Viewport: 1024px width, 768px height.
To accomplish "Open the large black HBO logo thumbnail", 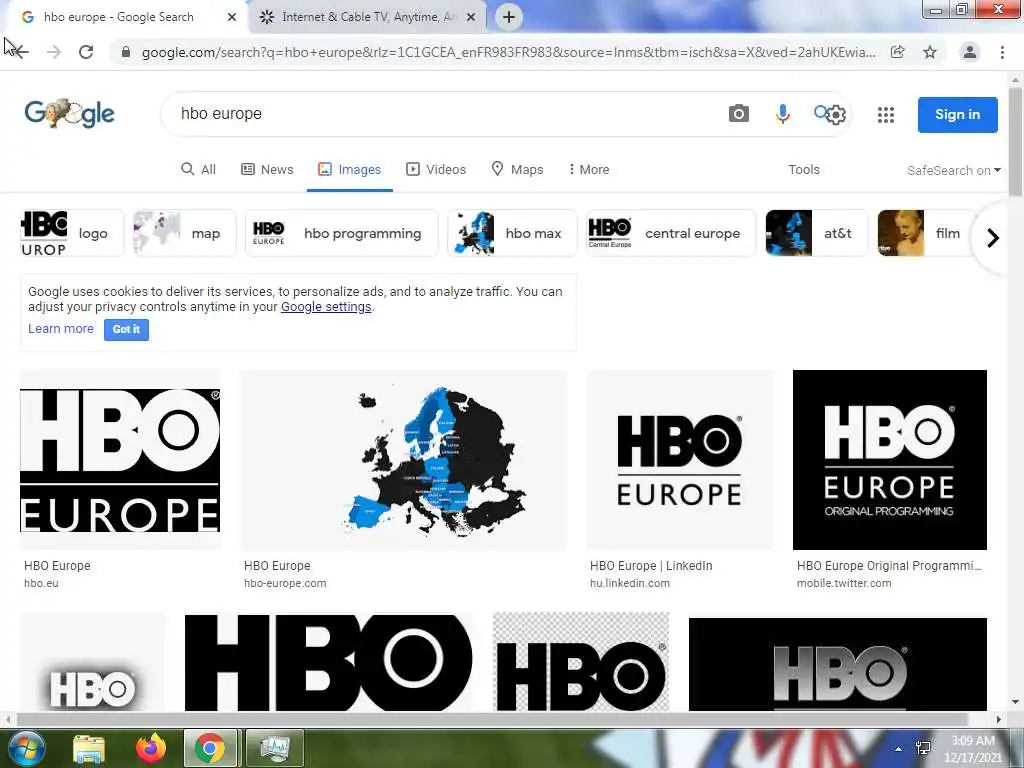I will point(328,662).
